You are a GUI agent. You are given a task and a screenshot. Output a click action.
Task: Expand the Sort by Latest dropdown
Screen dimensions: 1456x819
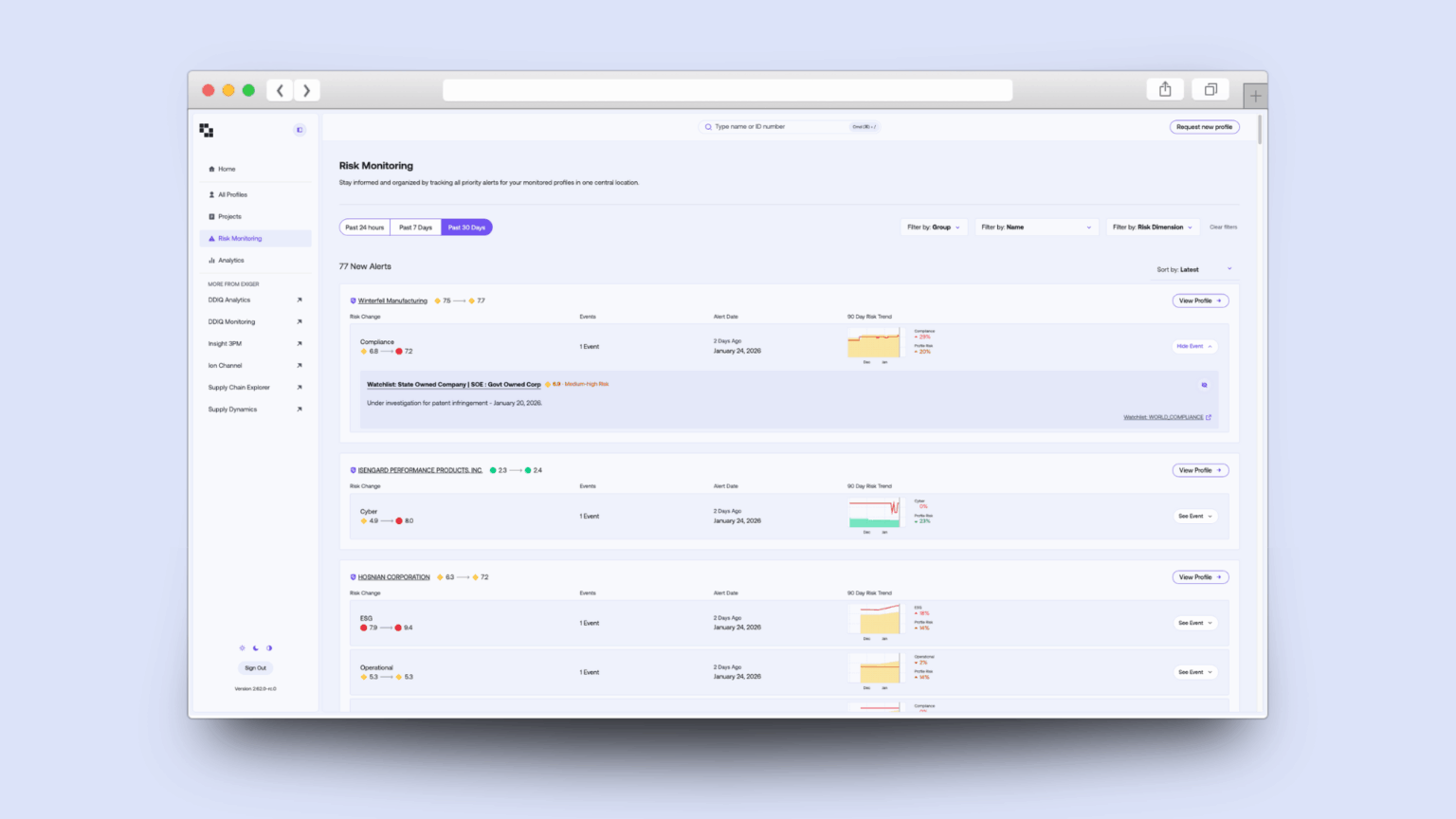point(1192,269)
